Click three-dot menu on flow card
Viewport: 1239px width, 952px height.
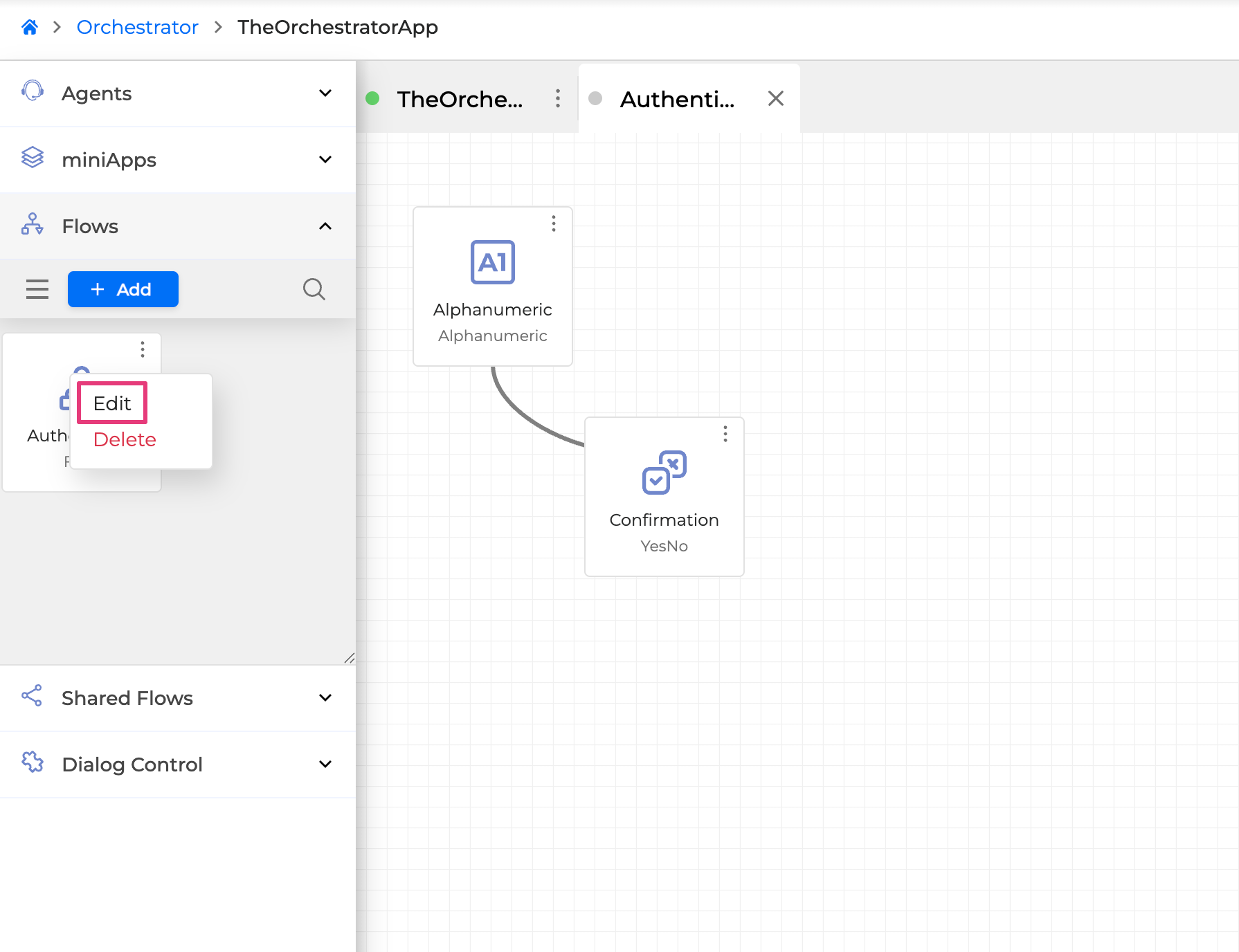coord(143,349)
